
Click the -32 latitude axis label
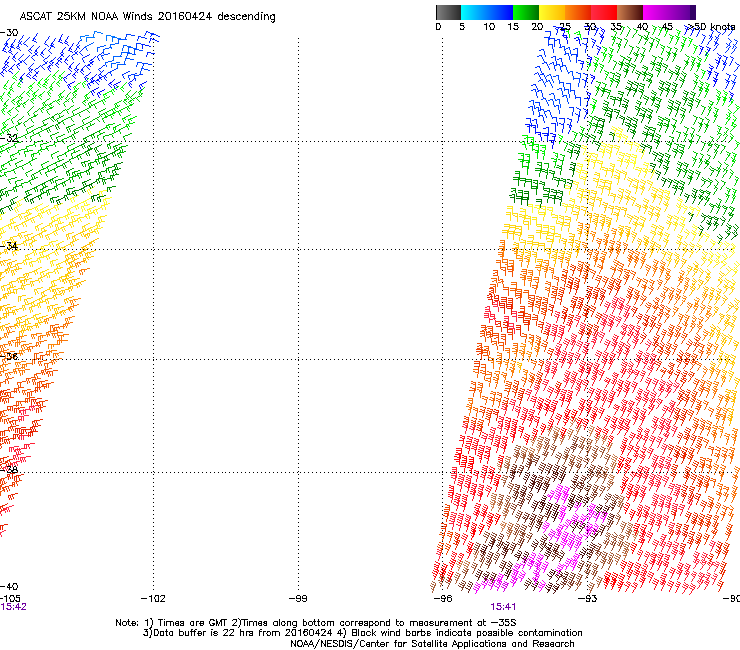point(9,138)
